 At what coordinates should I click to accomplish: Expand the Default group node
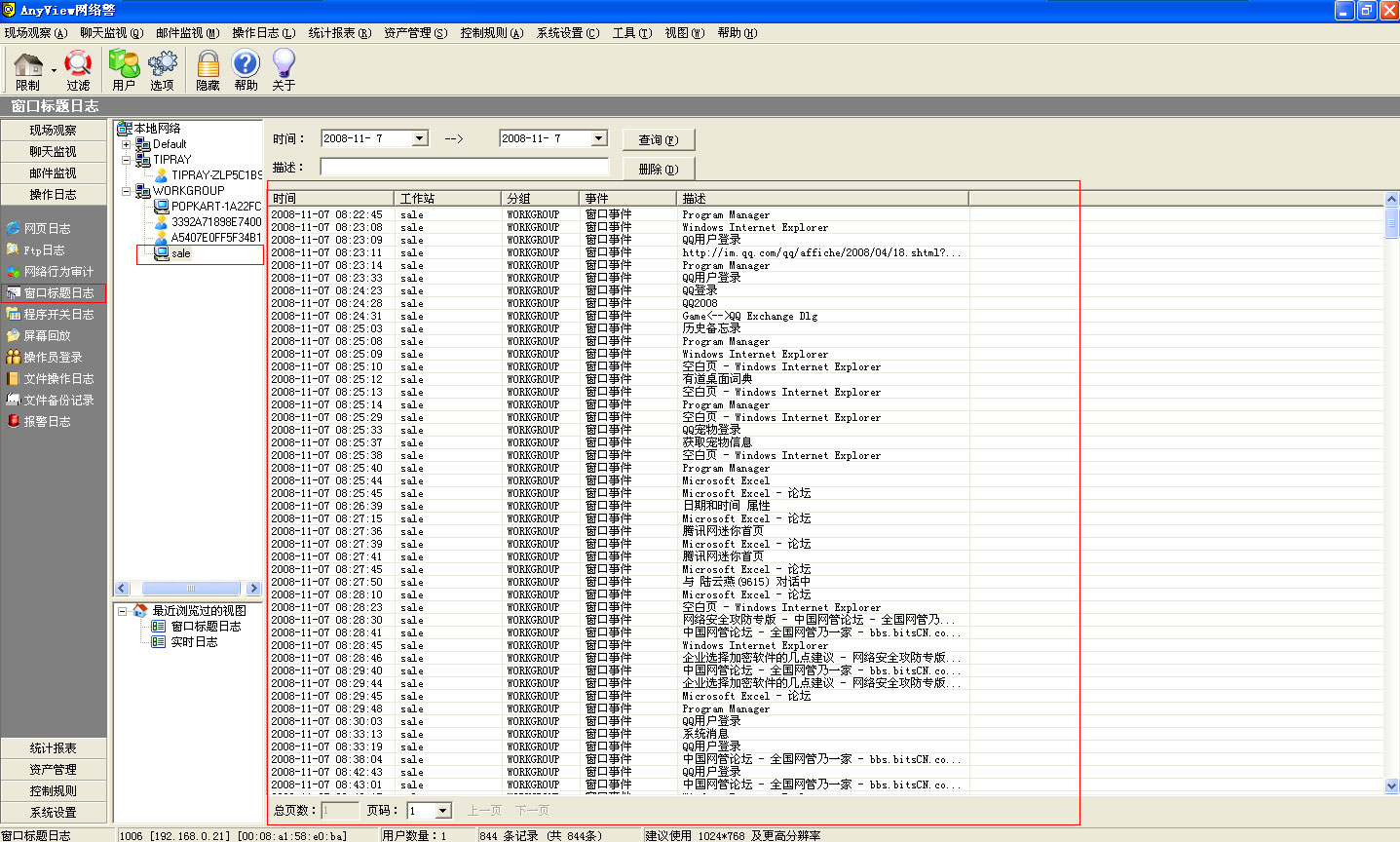[126, 144]
